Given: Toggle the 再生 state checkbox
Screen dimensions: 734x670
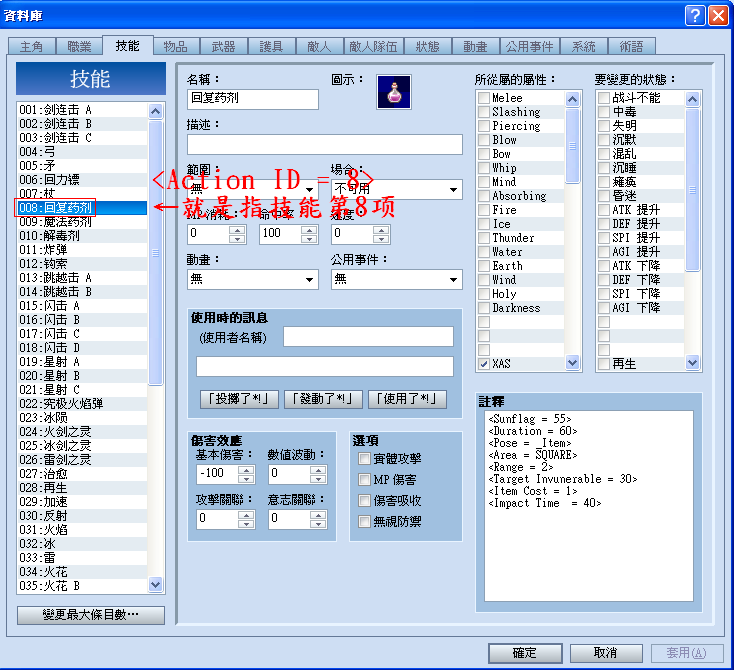Looking at the screenshot, I should click(x=604, y=364).
